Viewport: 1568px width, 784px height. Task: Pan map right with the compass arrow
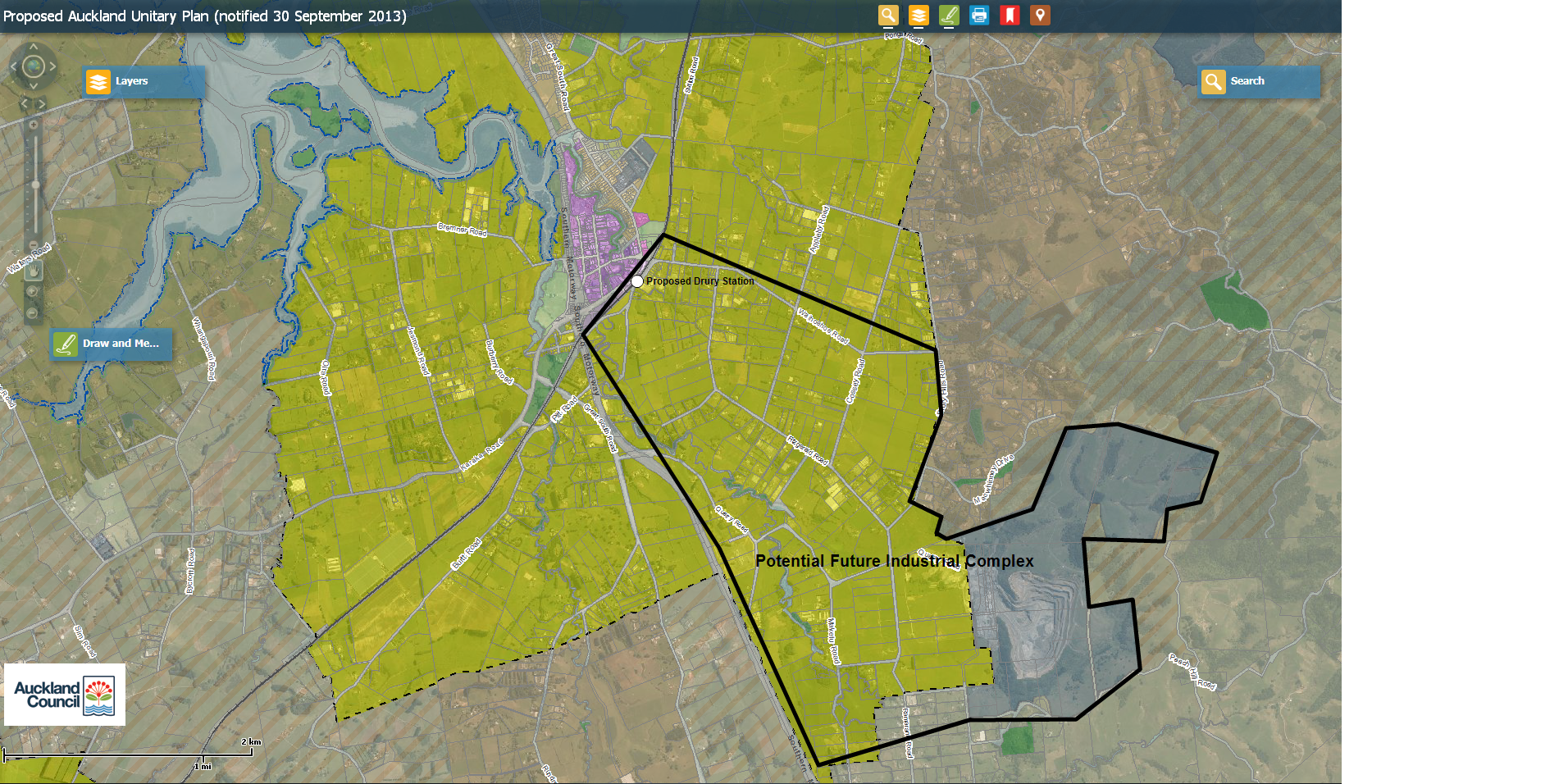click(x=52, y=66)
